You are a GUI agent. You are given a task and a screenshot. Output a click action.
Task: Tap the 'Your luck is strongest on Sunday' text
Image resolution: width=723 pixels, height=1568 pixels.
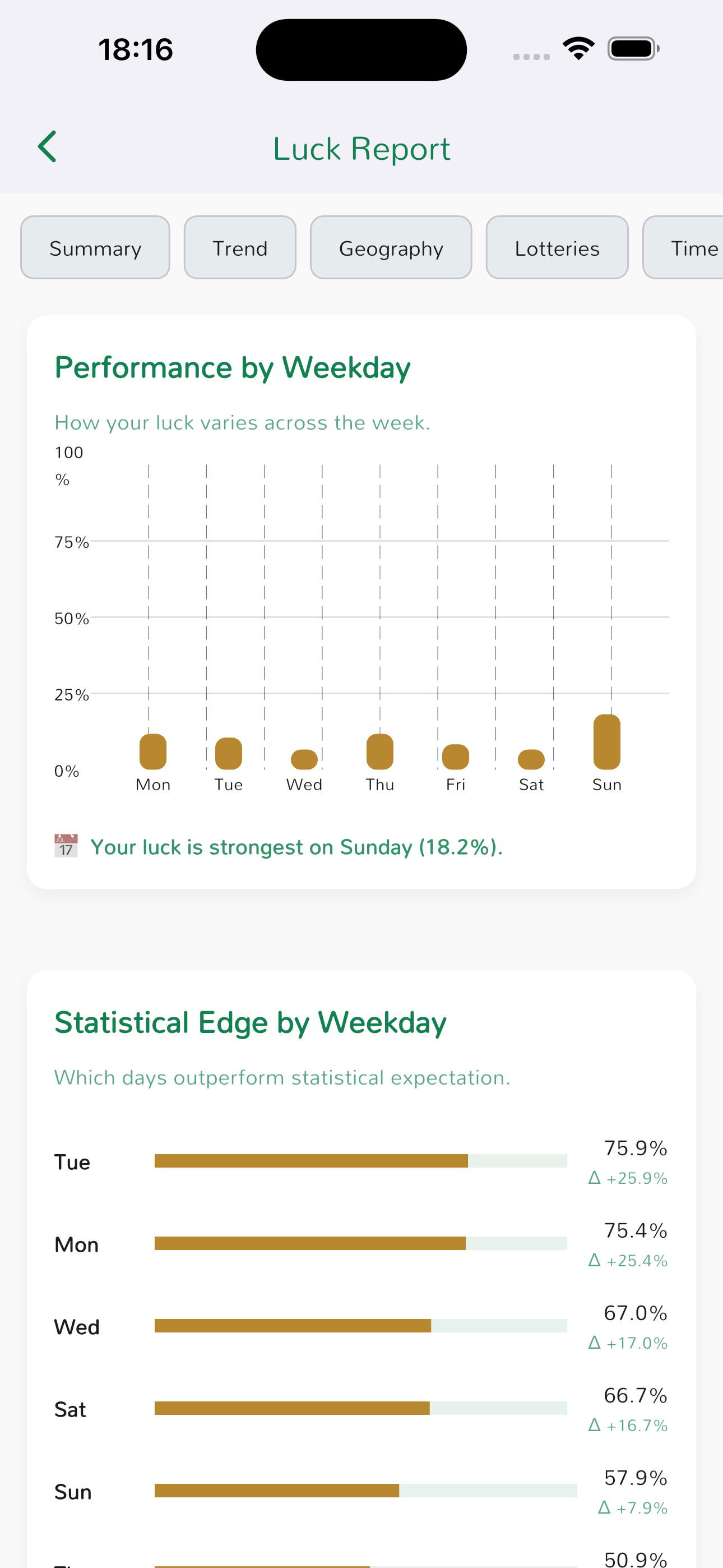(x=296, y=847)
